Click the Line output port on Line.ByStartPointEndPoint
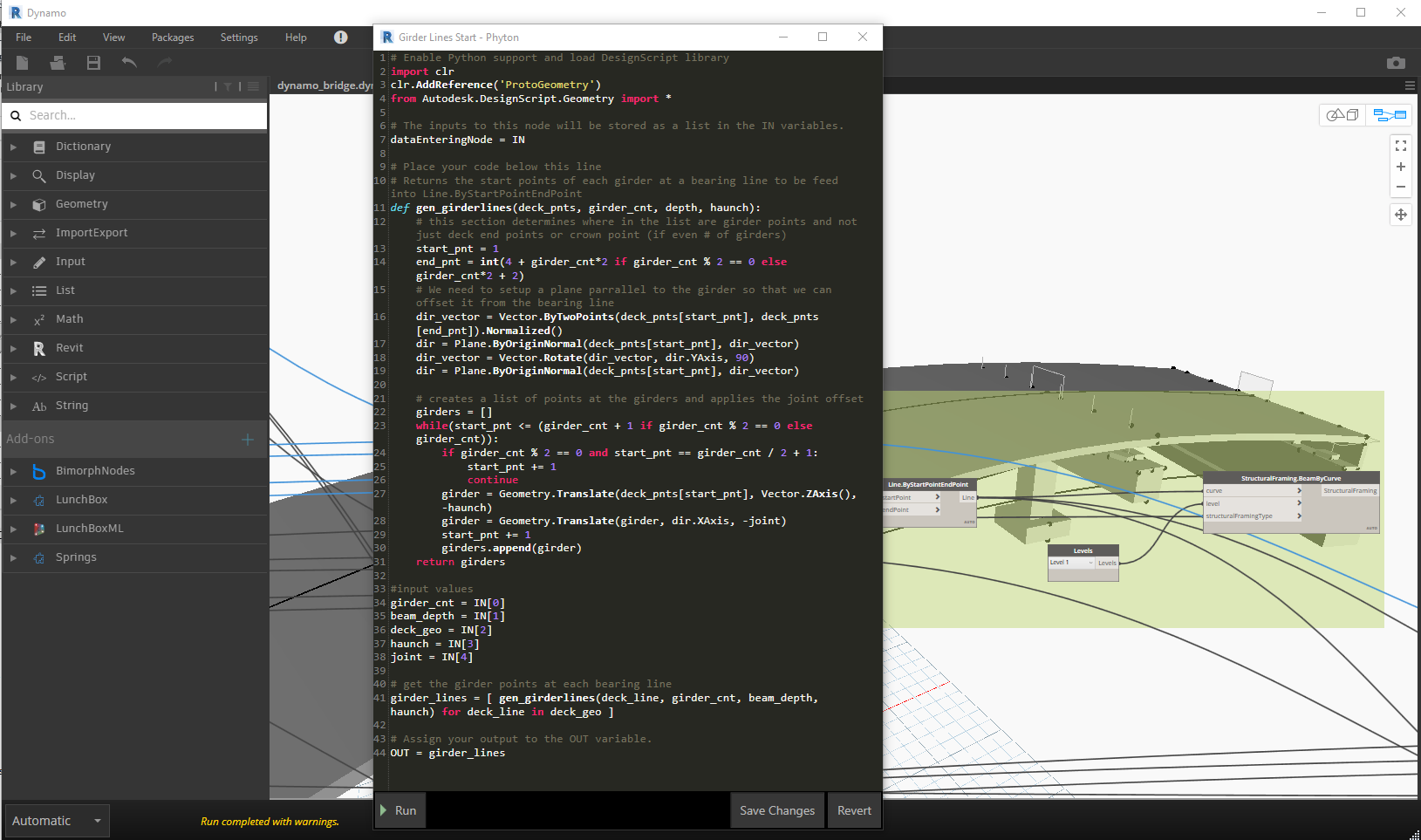 pos(968,497)
